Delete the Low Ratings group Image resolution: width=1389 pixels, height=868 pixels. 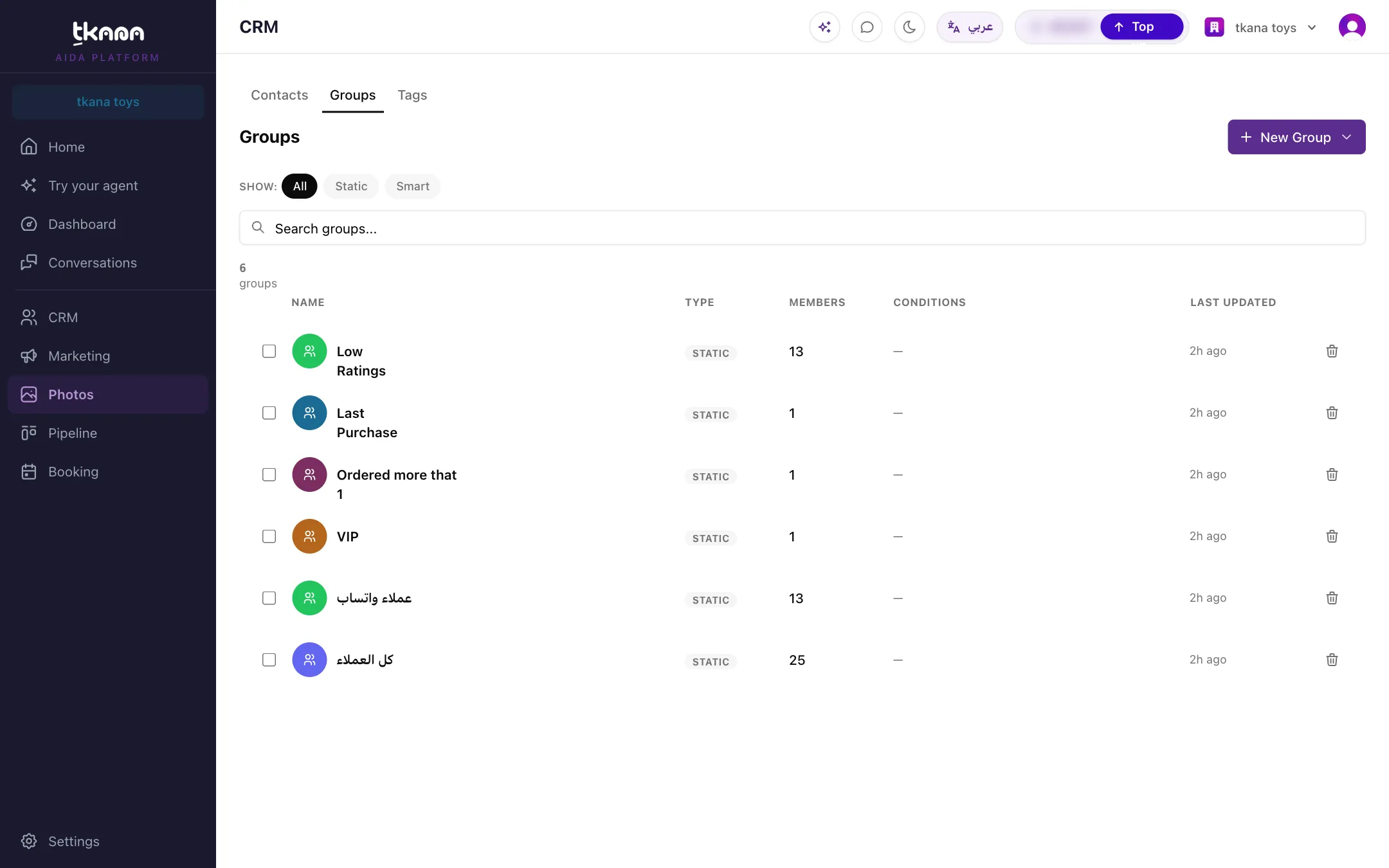tap(1332, 351)
